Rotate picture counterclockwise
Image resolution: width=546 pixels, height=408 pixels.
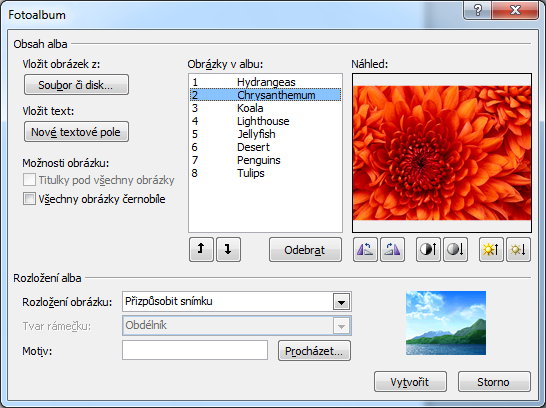pyautogui.click(x=365, y=249)
